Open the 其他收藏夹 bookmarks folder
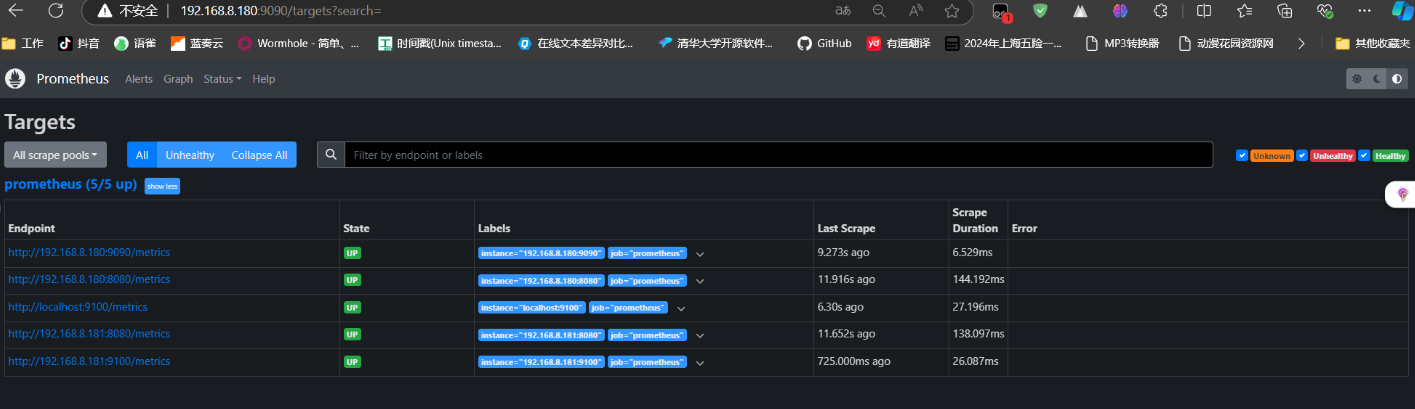Viewport: 1415px width, 409px height. pyautogui.click(x=1373, y=43)
